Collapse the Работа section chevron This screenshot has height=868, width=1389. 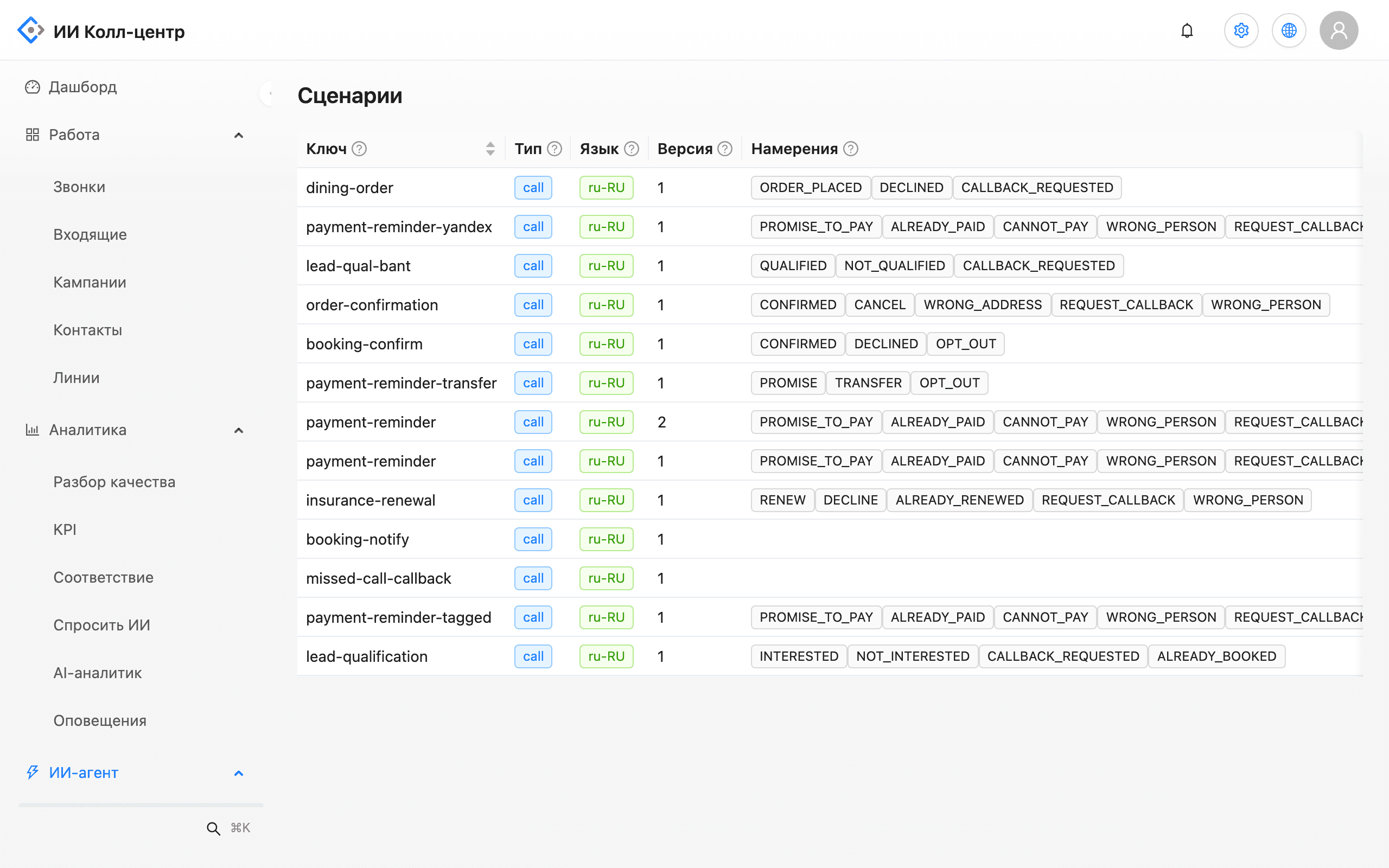[239, 135]
